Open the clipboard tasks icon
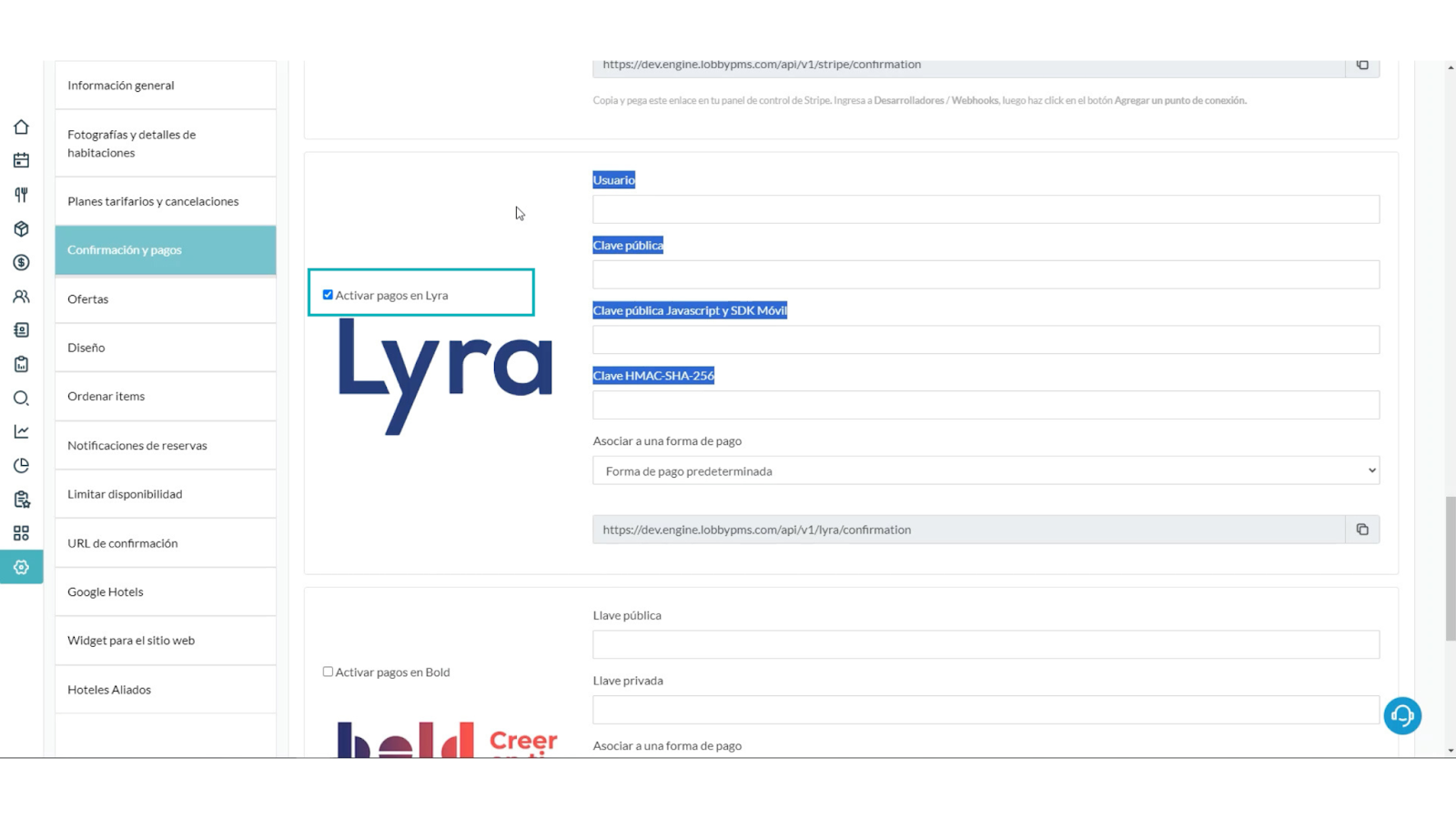 (x=21, y=364)
